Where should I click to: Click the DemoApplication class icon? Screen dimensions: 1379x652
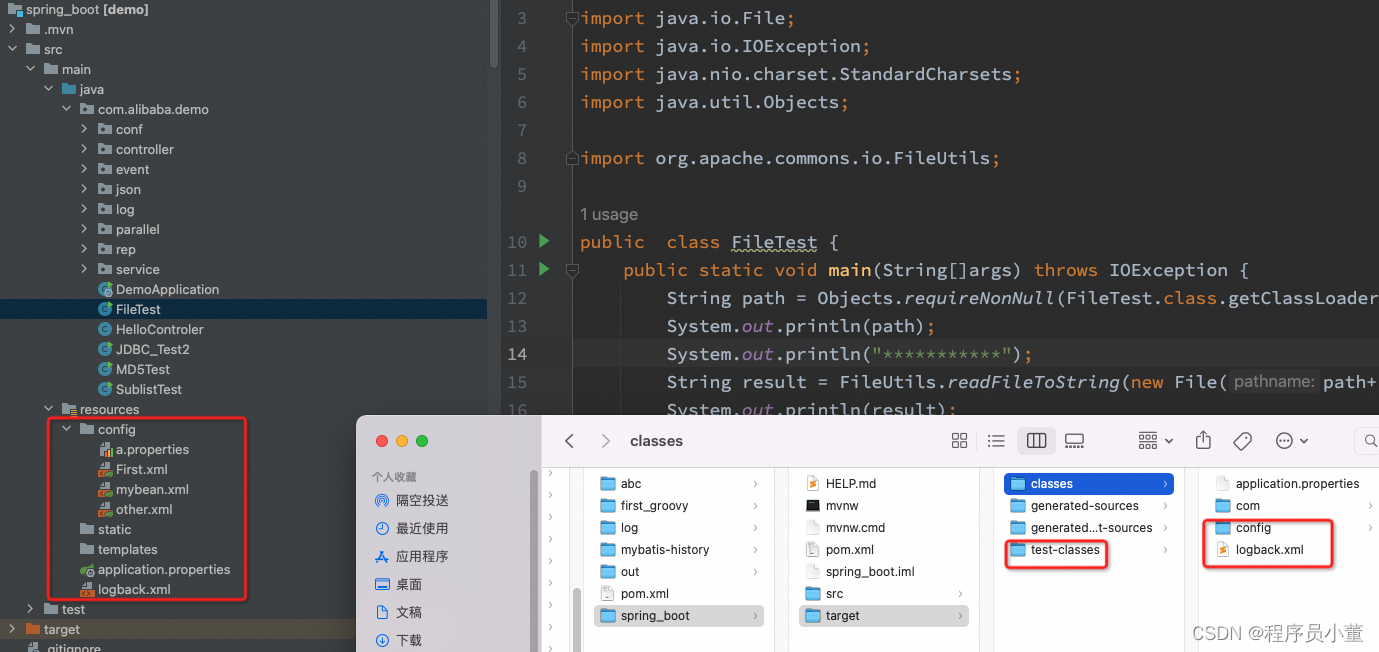pos(105,289)
